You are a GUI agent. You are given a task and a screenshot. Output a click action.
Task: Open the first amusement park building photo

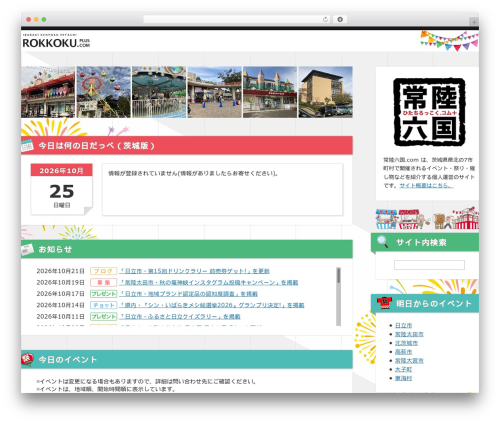tap(48, 92)
